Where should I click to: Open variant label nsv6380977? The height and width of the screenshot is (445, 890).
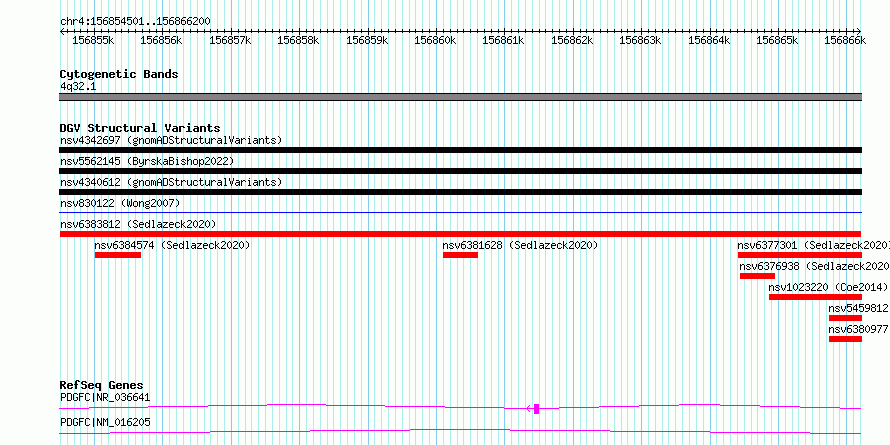pos(858,329)
